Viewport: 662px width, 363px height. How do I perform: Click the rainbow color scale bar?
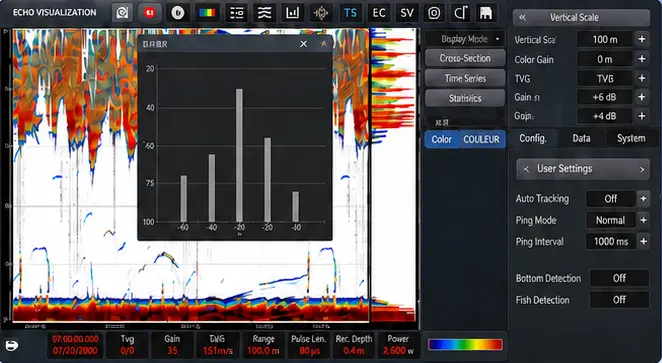465,345
